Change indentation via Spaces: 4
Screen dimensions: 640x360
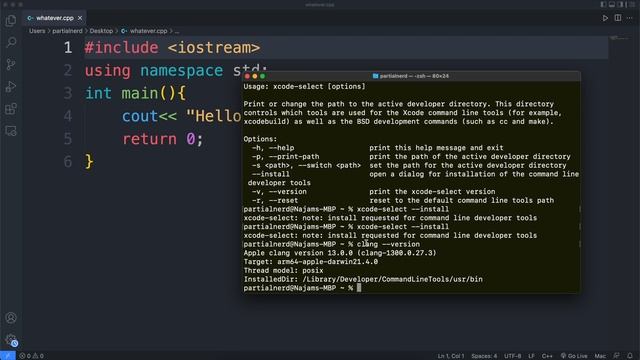(484, 356)
